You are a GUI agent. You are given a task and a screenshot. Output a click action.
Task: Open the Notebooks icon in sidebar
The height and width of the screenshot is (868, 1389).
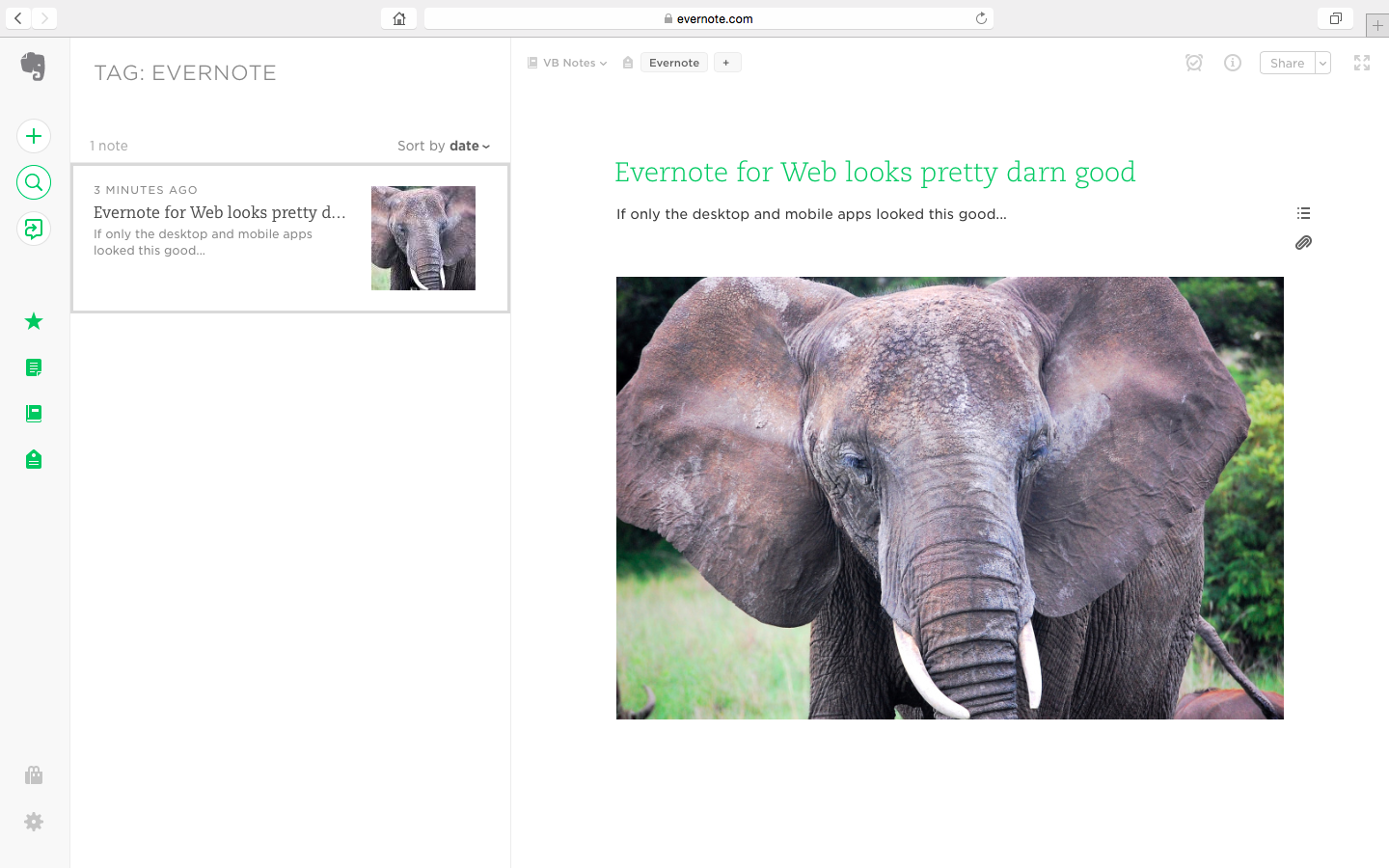pos(34,414)
